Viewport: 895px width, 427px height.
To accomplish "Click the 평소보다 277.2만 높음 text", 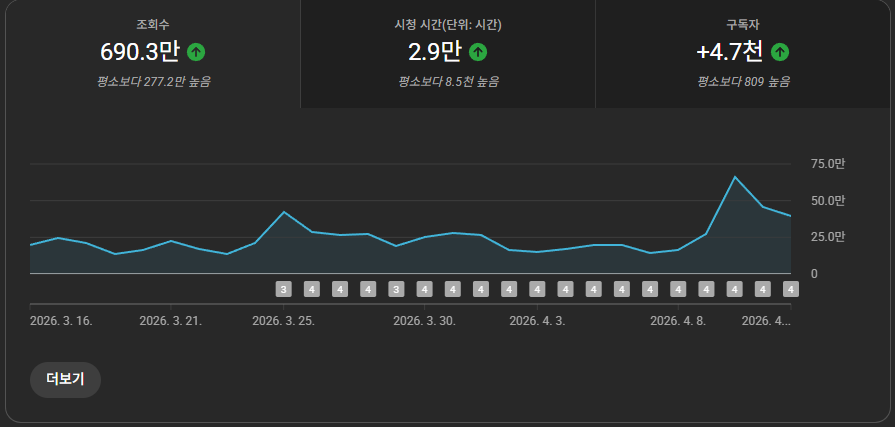I will click(x=154, y=81).
